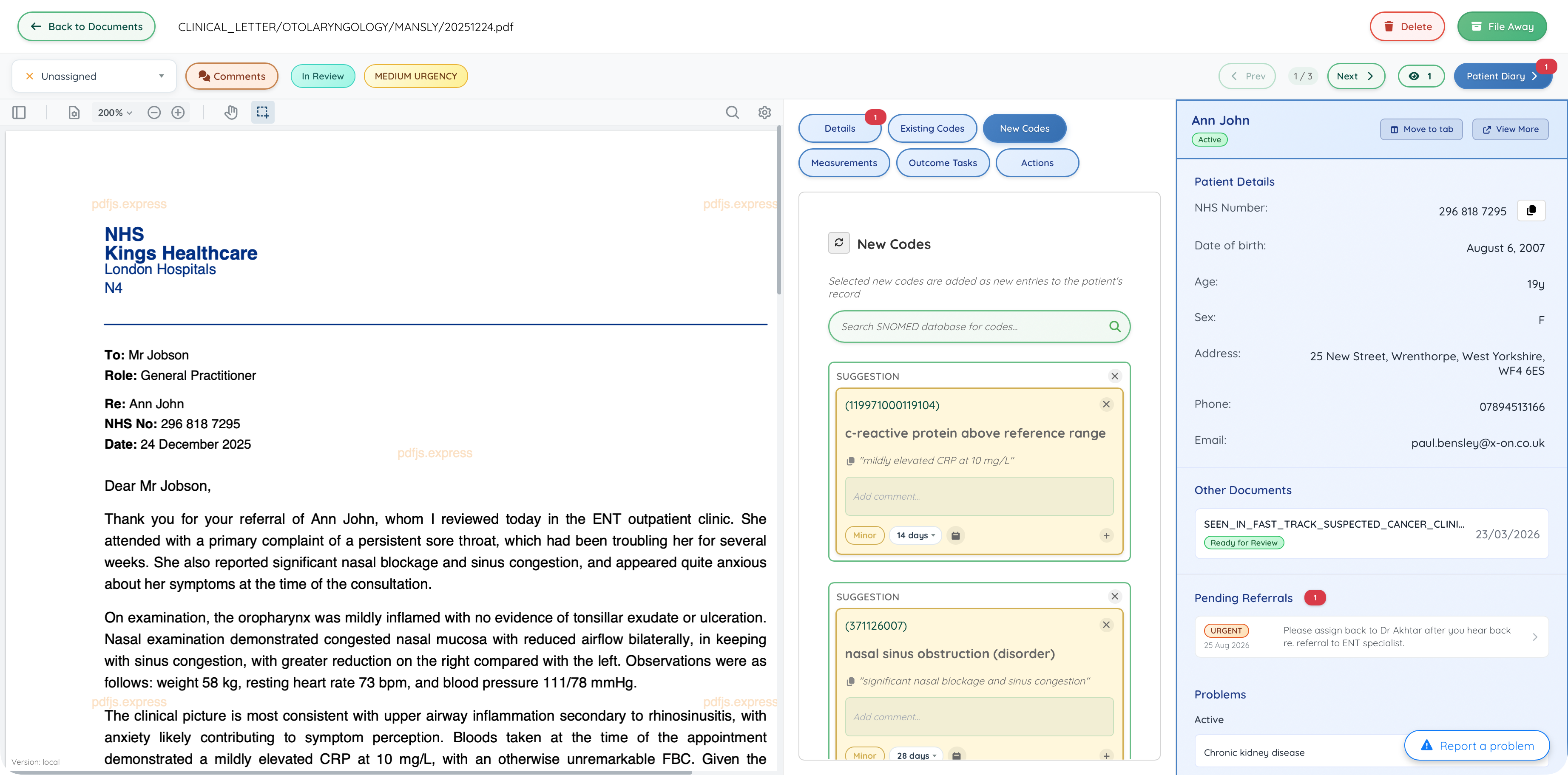This screenshot has width=1568, height=775.
Task: Remove the nasal sinus obstruction code
Action: tap(1106, 625)
